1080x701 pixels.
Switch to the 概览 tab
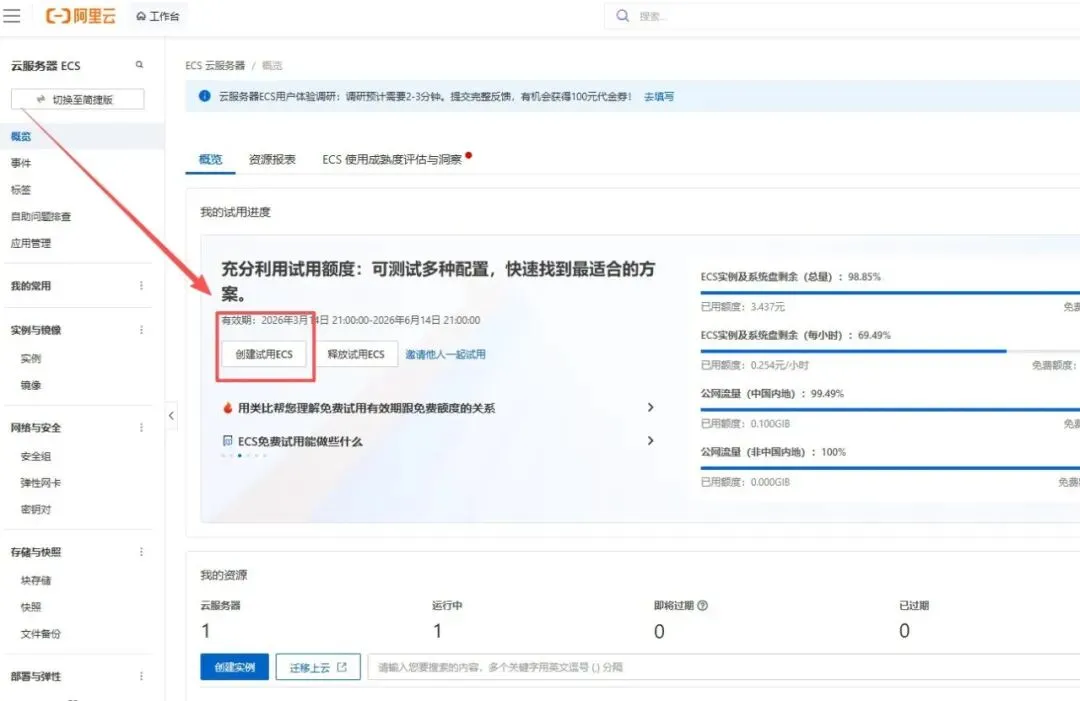click(x=210, y=159)
